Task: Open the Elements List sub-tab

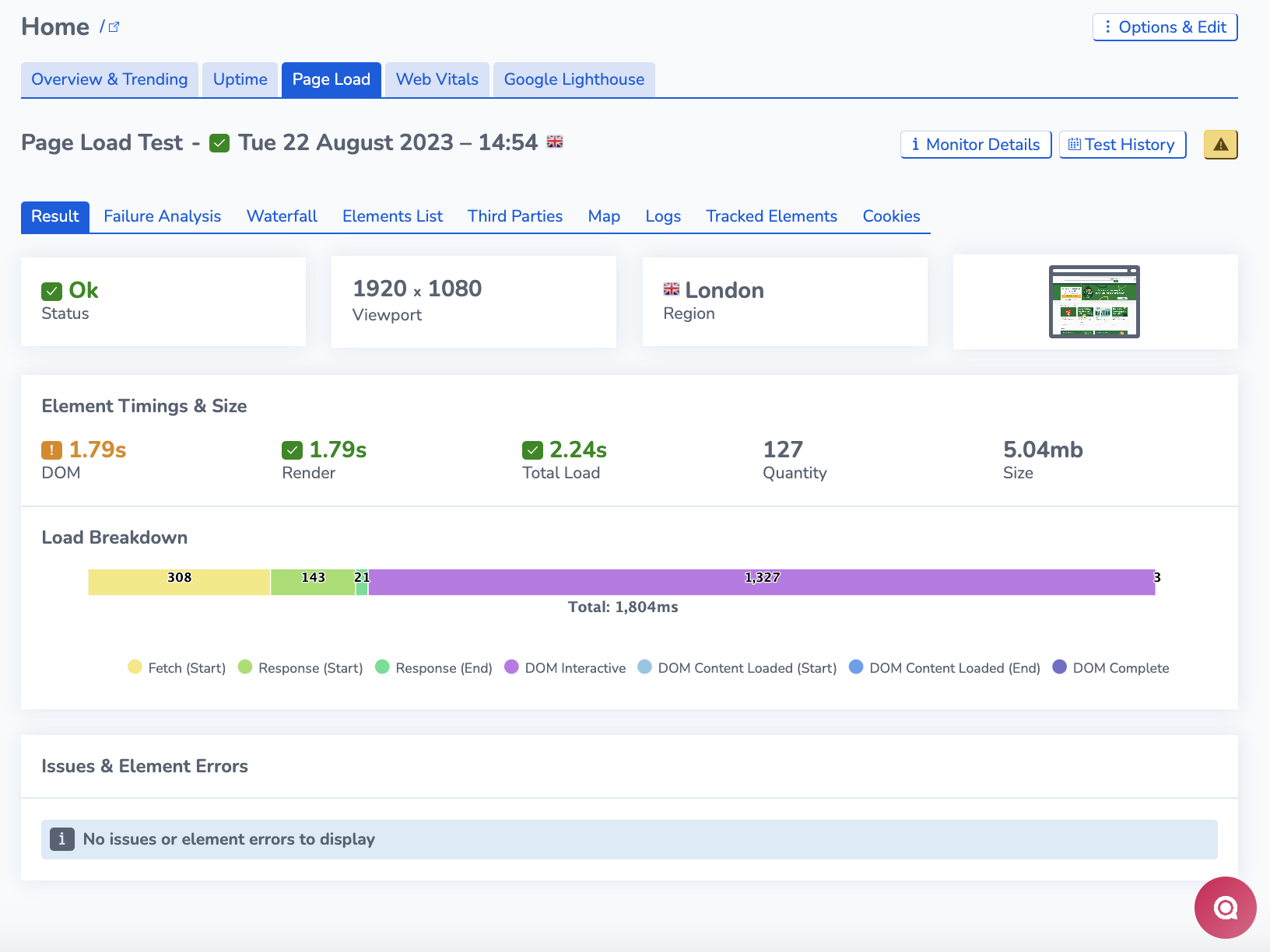Action: click(x=392, y=216)
